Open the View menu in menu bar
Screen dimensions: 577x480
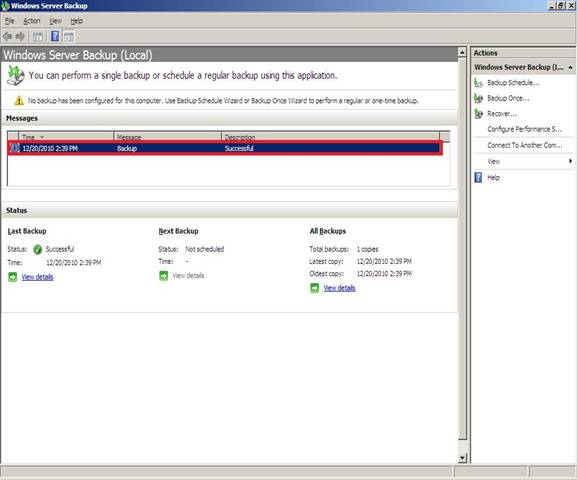pos(56,21)
